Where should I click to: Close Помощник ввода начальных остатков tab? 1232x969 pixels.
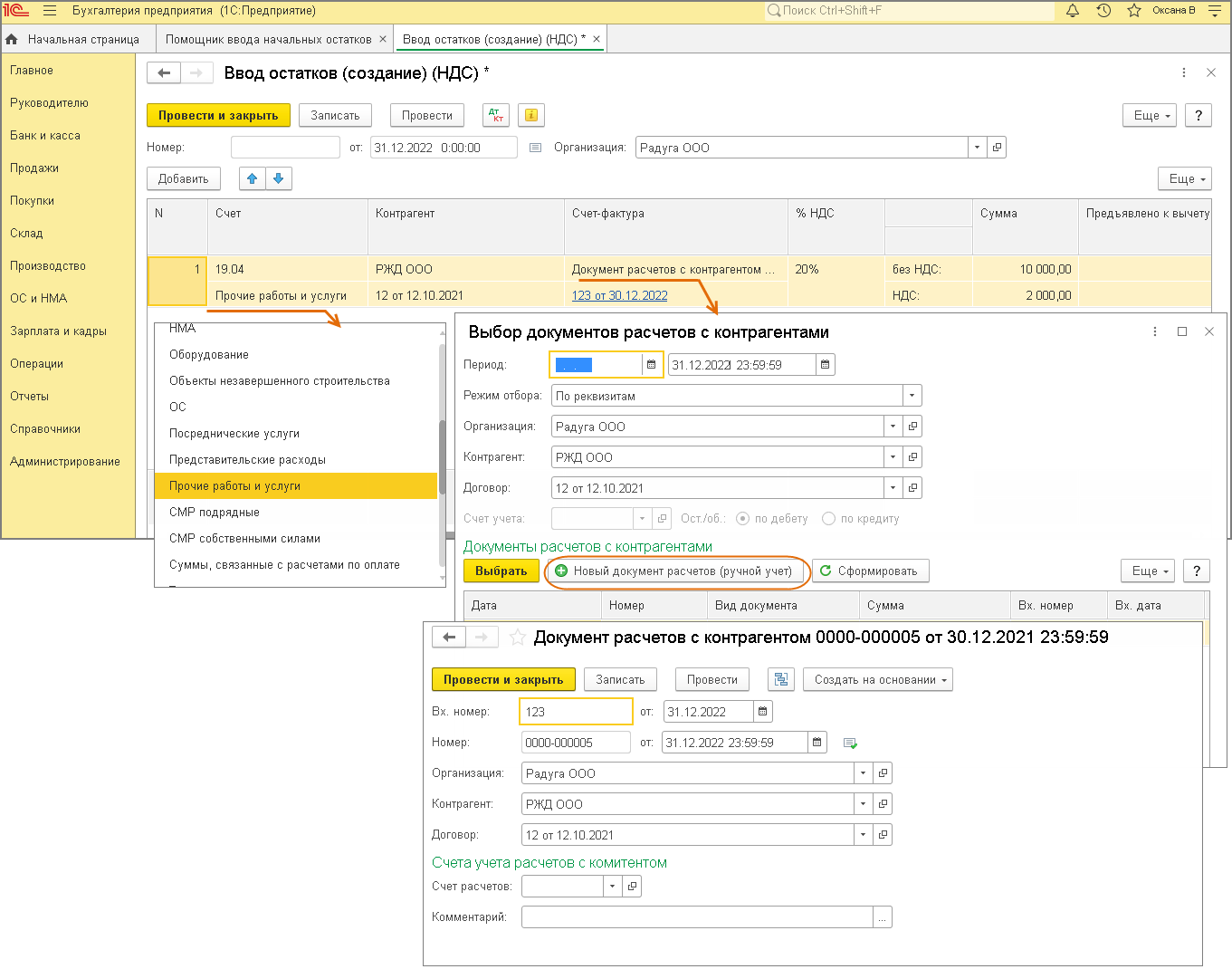383,39
